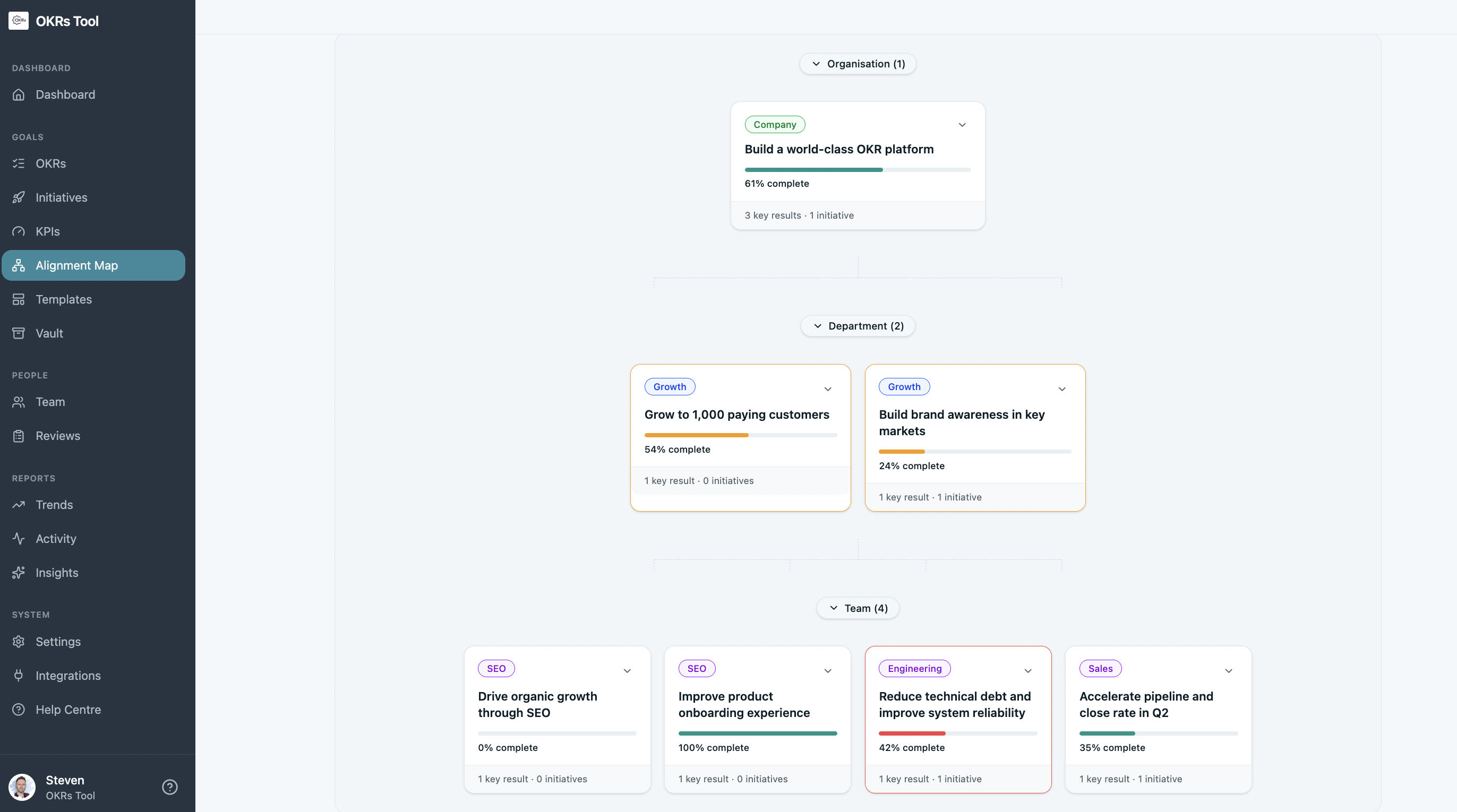Open the Initiatives page
Image resolution: width=1457 pixels, height=812 pixels.
(61, 197)
